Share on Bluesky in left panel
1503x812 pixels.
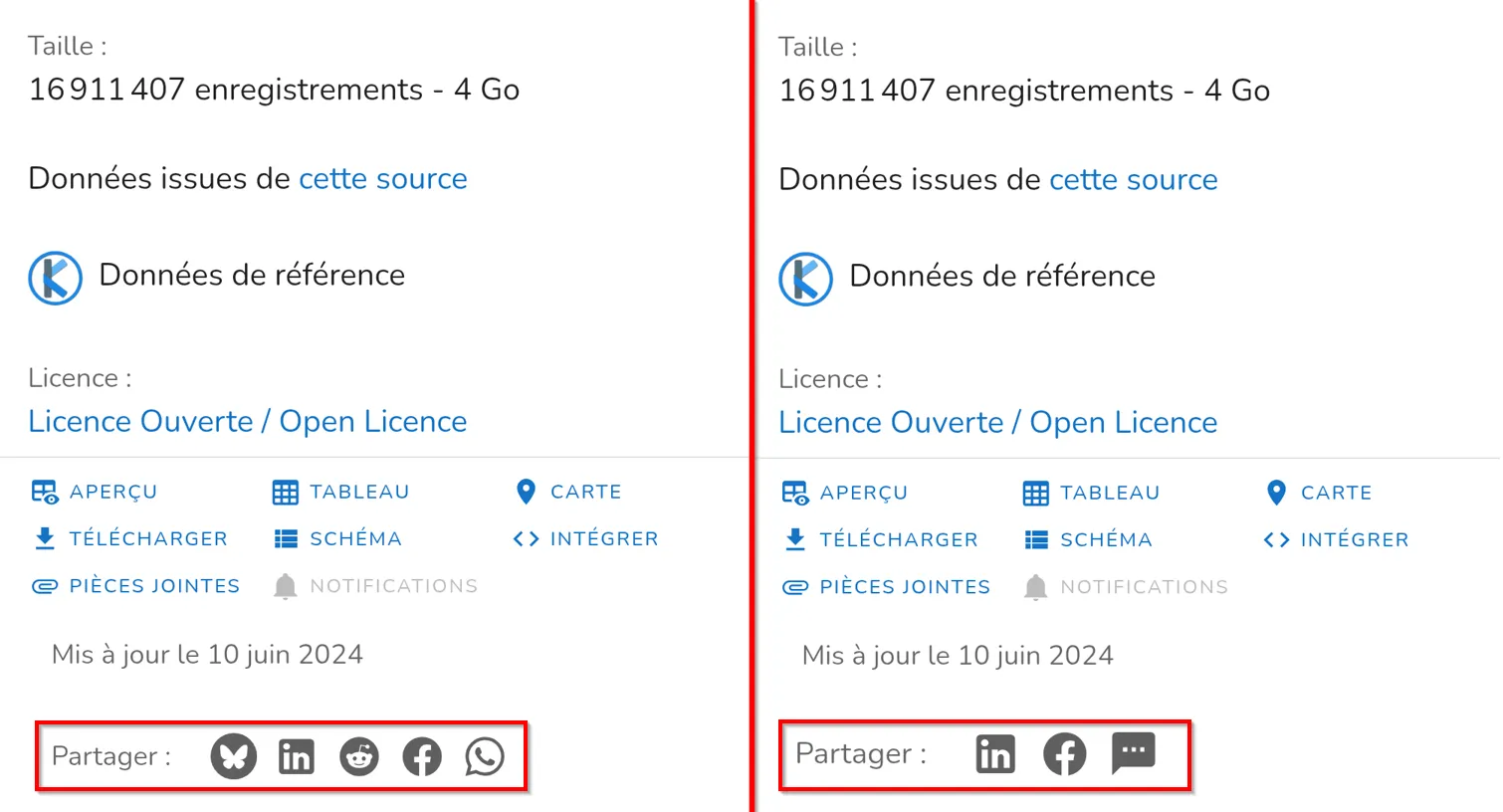pyautogui.click(x=234, y=756)
